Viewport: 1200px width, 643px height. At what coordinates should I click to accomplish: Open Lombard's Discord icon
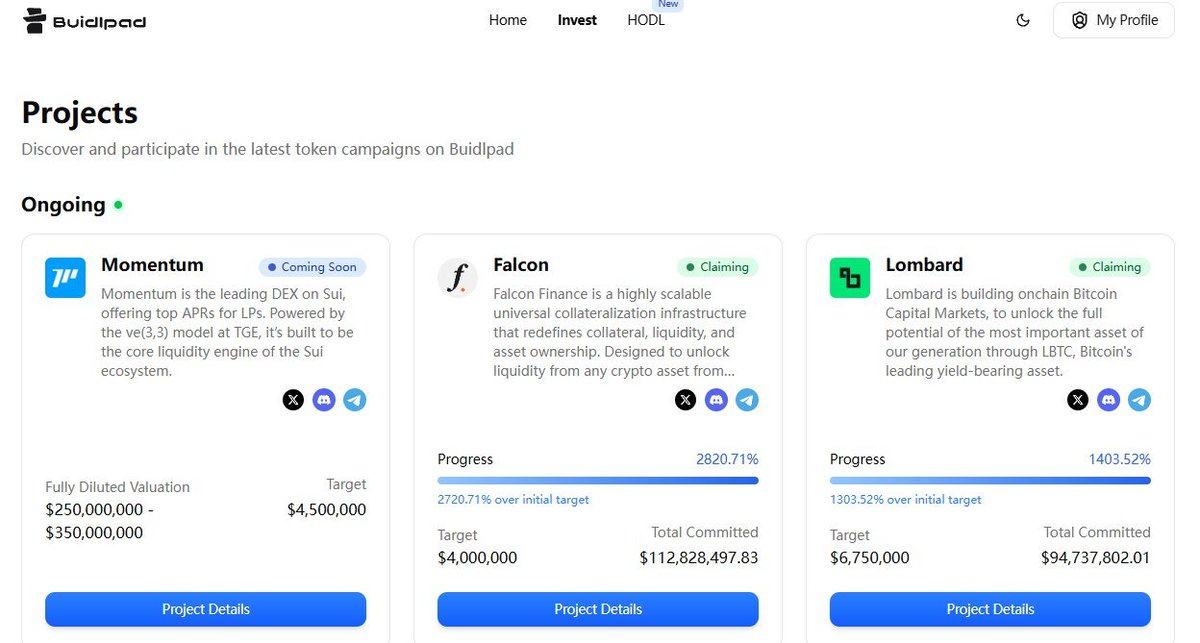click(1108, 400)
